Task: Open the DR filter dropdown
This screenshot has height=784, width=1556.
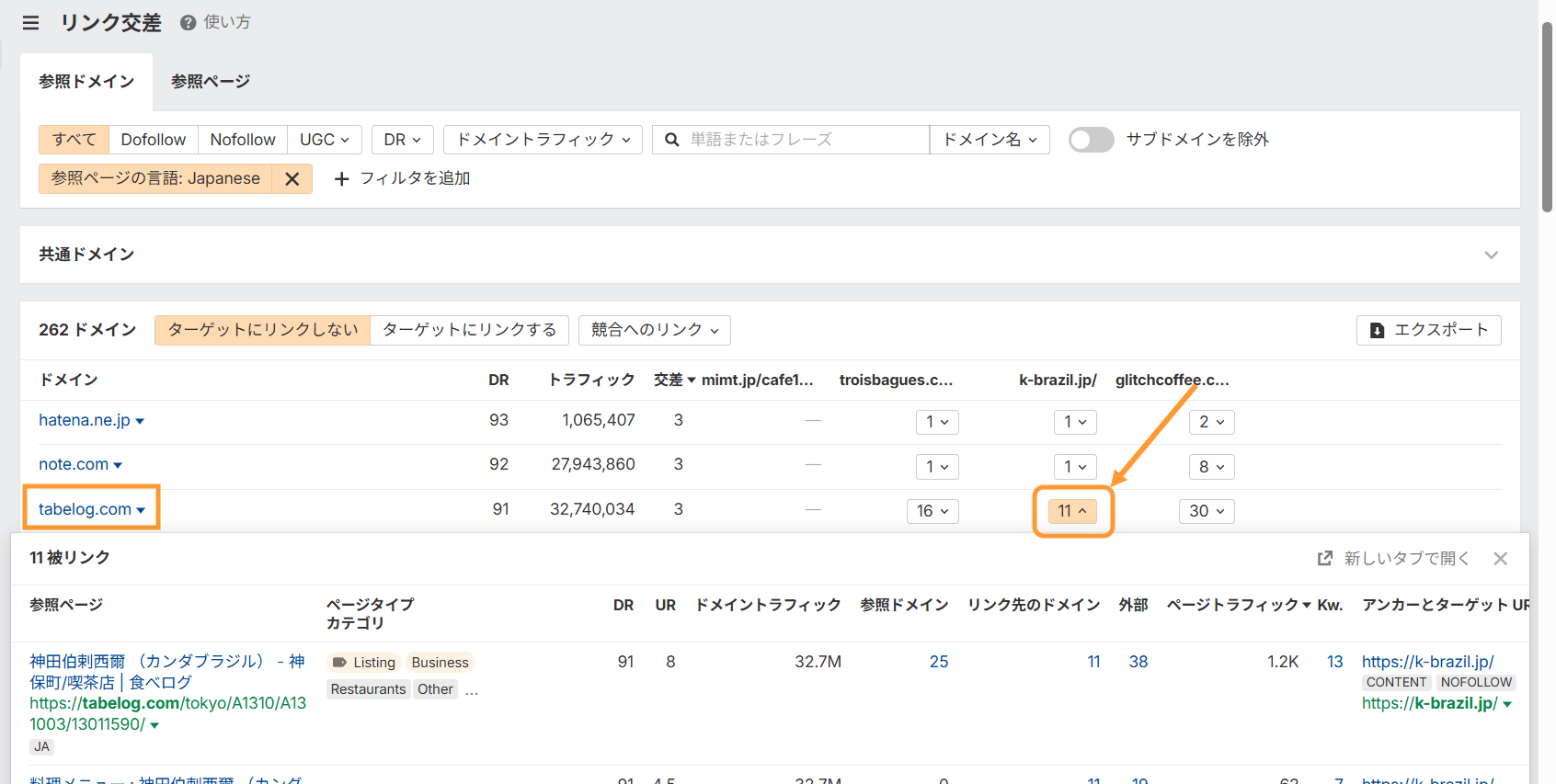Action: point(402,140)
